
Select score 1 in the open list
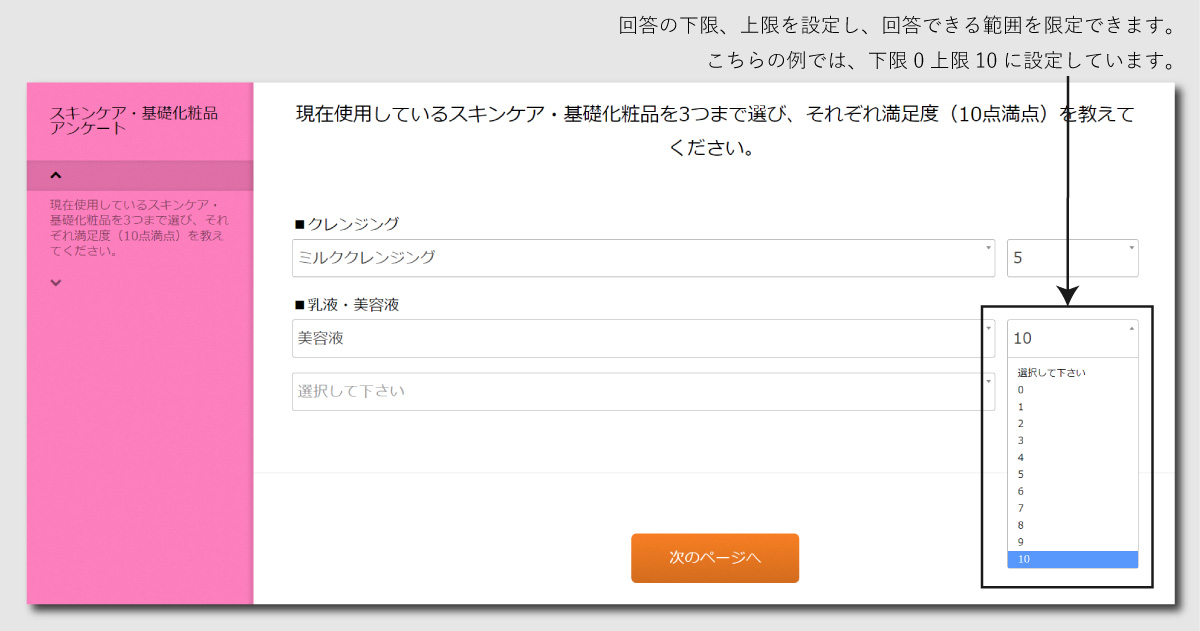pos(1072,407)
